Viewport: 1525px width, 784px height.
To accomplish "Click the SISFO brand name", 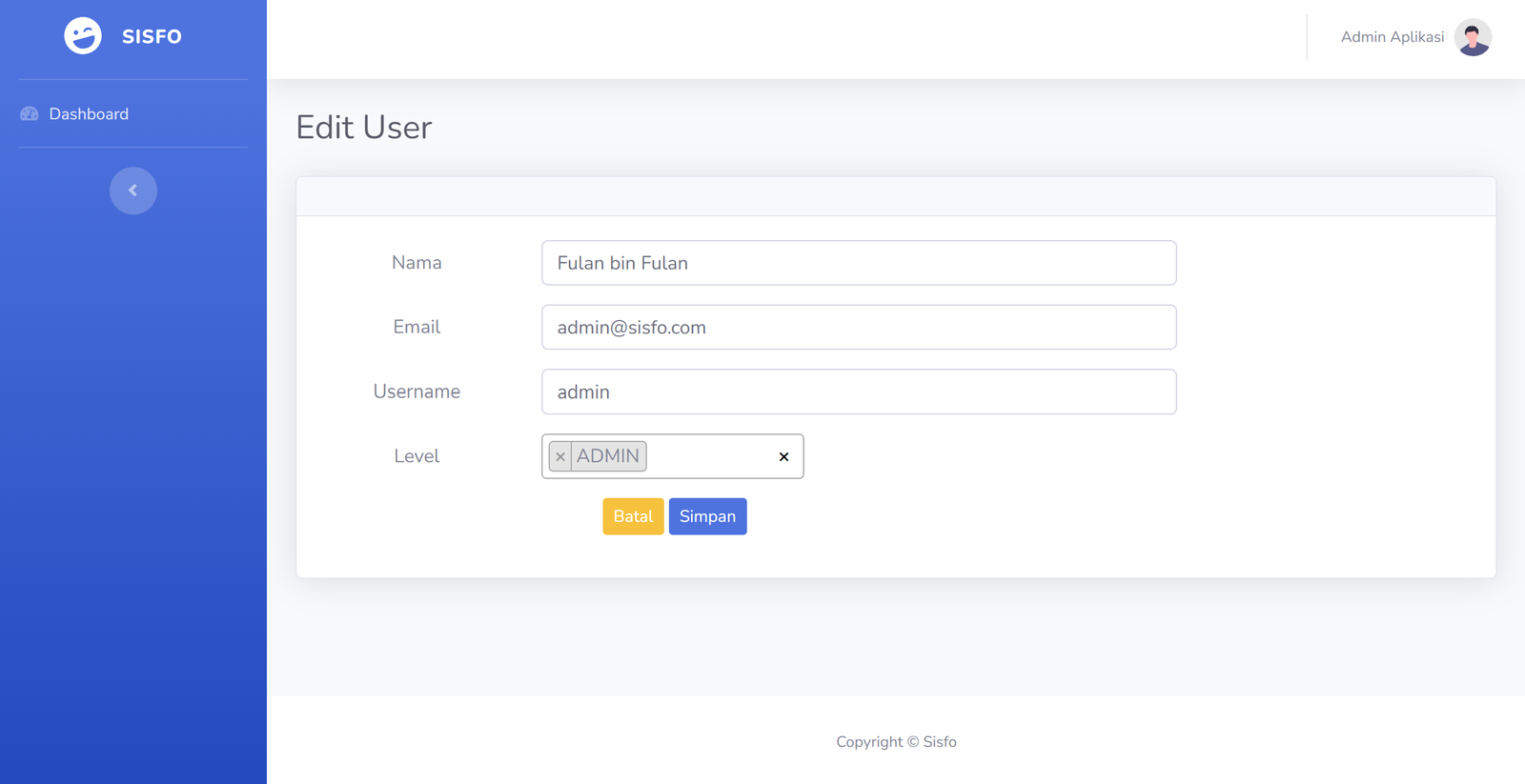I will pos(152,36).
